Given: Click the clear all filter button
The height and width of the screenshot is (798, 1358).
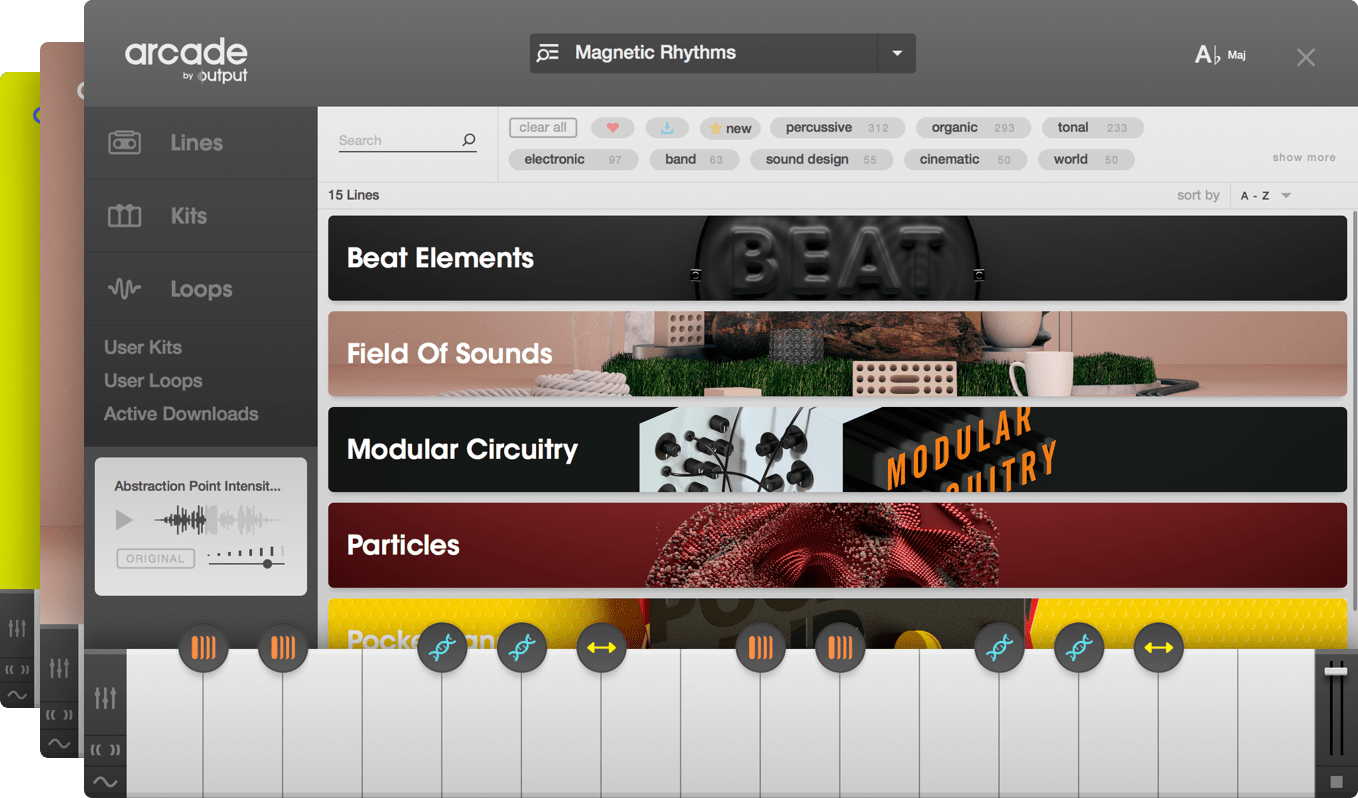Looking at the screenshot, I should point(543,128).
